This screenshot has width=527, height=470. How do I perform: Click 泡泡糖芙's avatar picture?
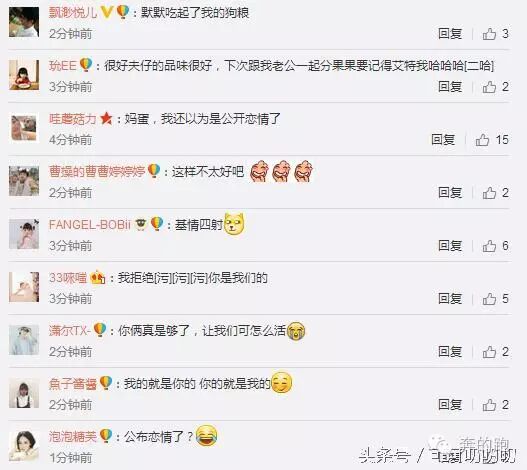pyautogui.click(x=24, y=446)
